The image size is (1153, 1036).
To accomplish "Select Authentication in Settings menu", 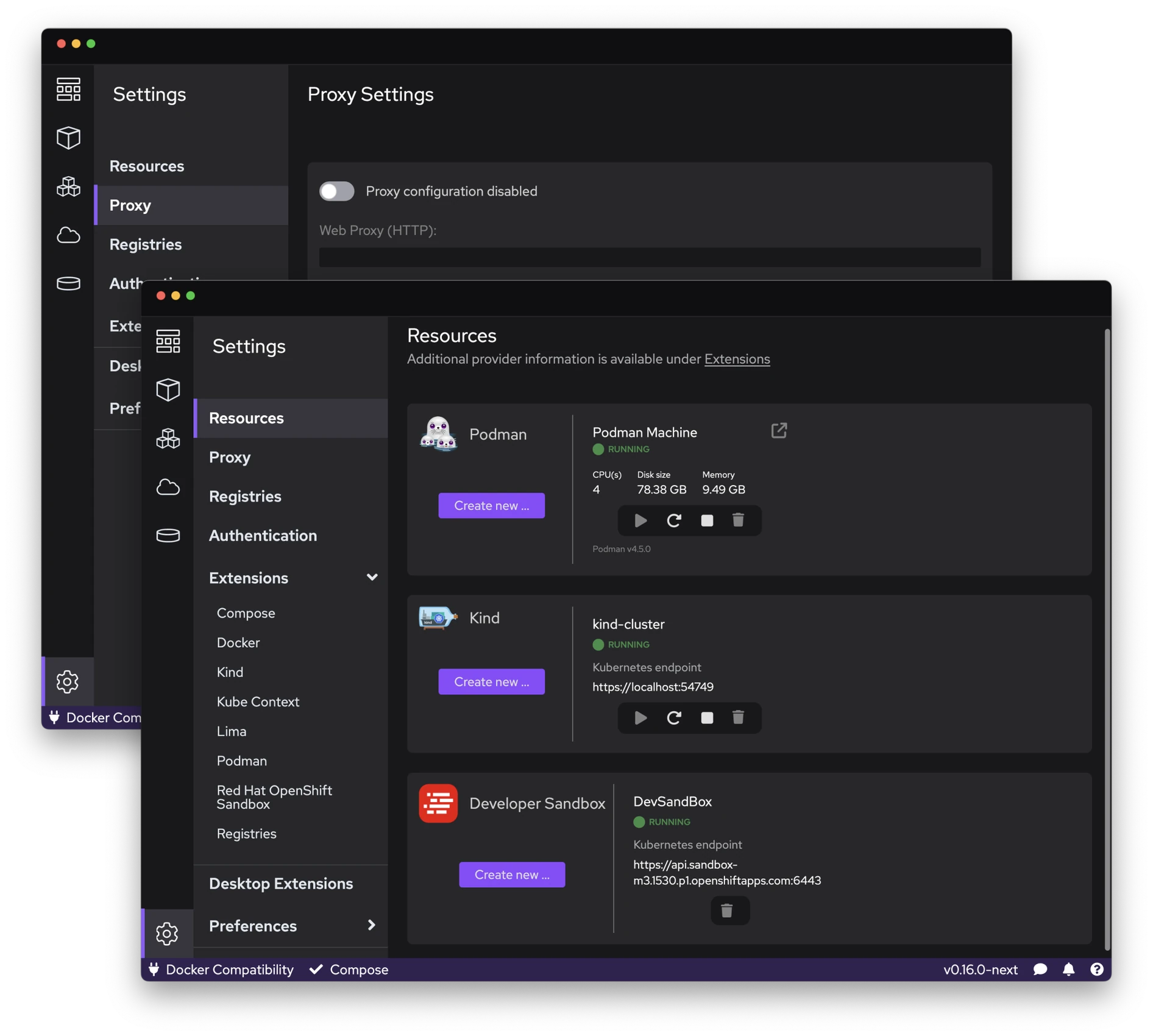I will (x=263, y=535).
